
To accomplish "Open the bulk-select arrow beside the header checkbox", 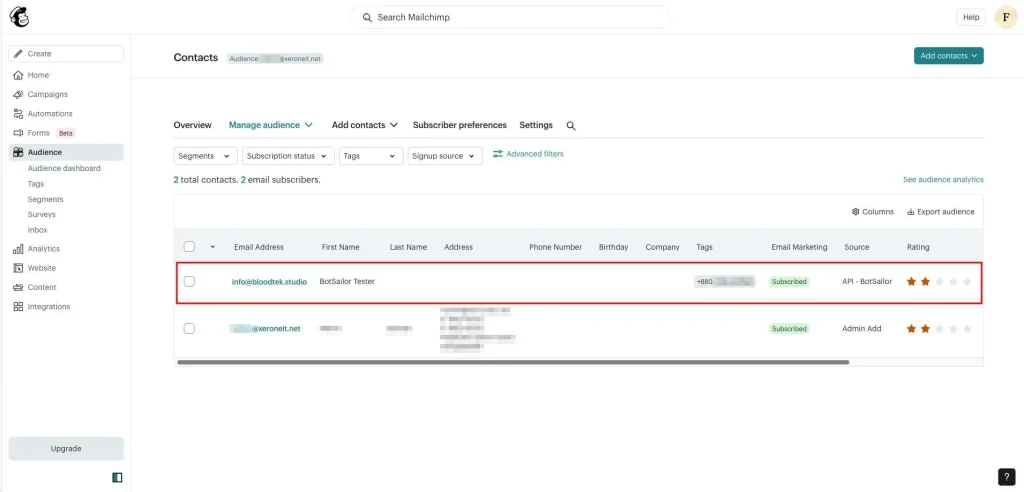I will pos(212,247).
